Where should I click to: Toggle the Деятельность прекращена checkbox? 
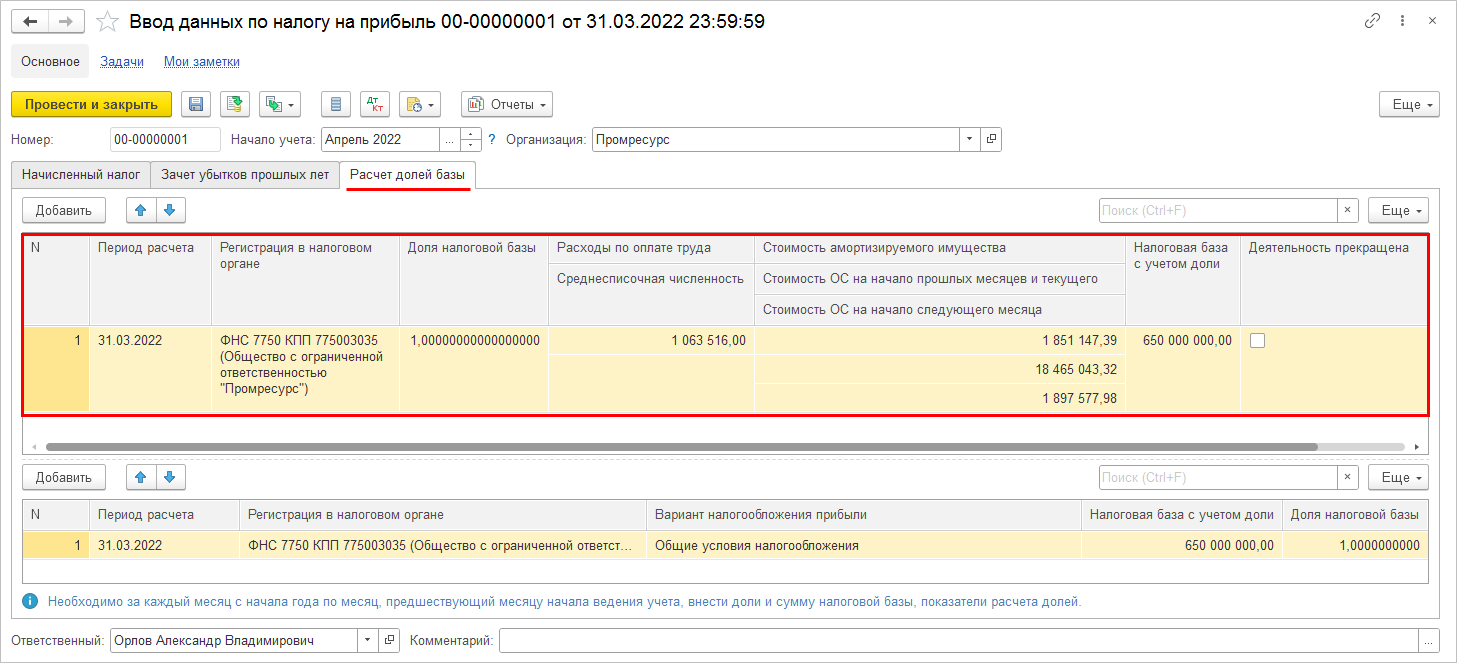coord(1258,340)
